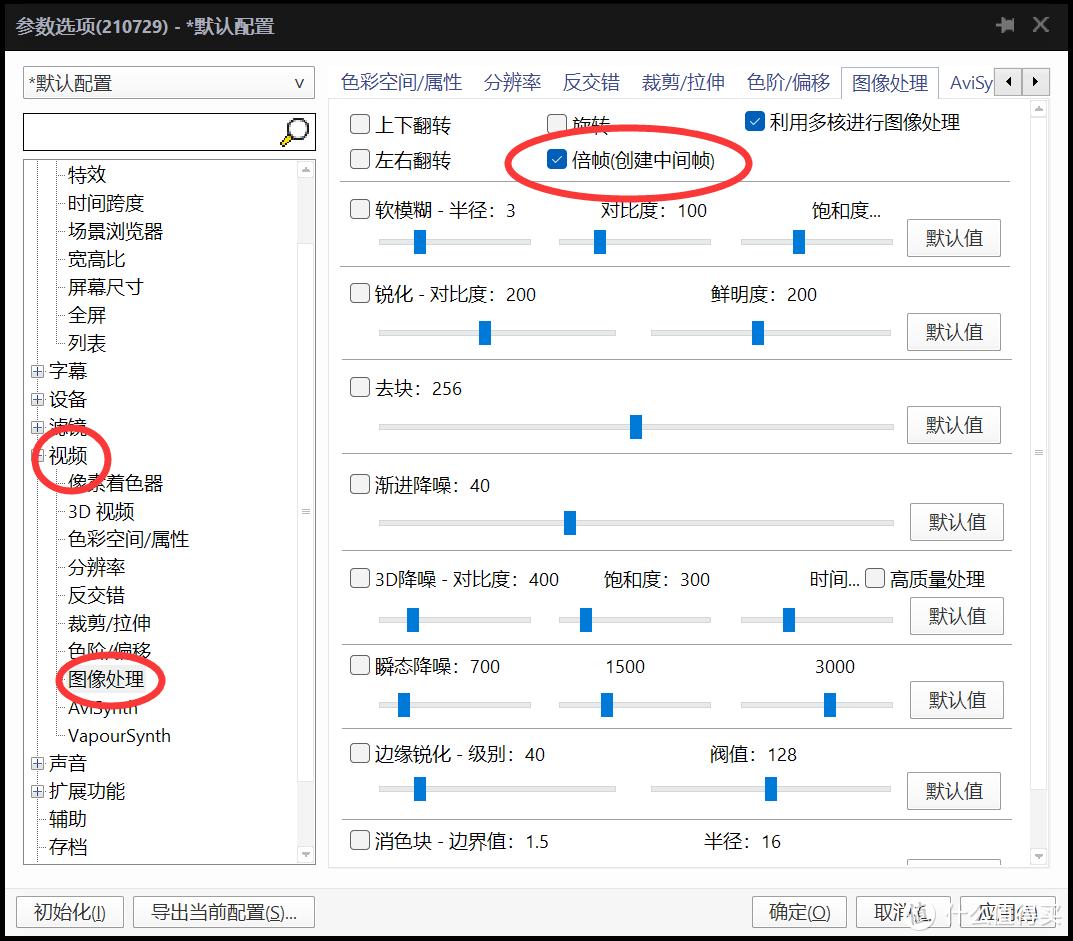Click the pin icon to keep dialog on top

tap(1006, 24)
